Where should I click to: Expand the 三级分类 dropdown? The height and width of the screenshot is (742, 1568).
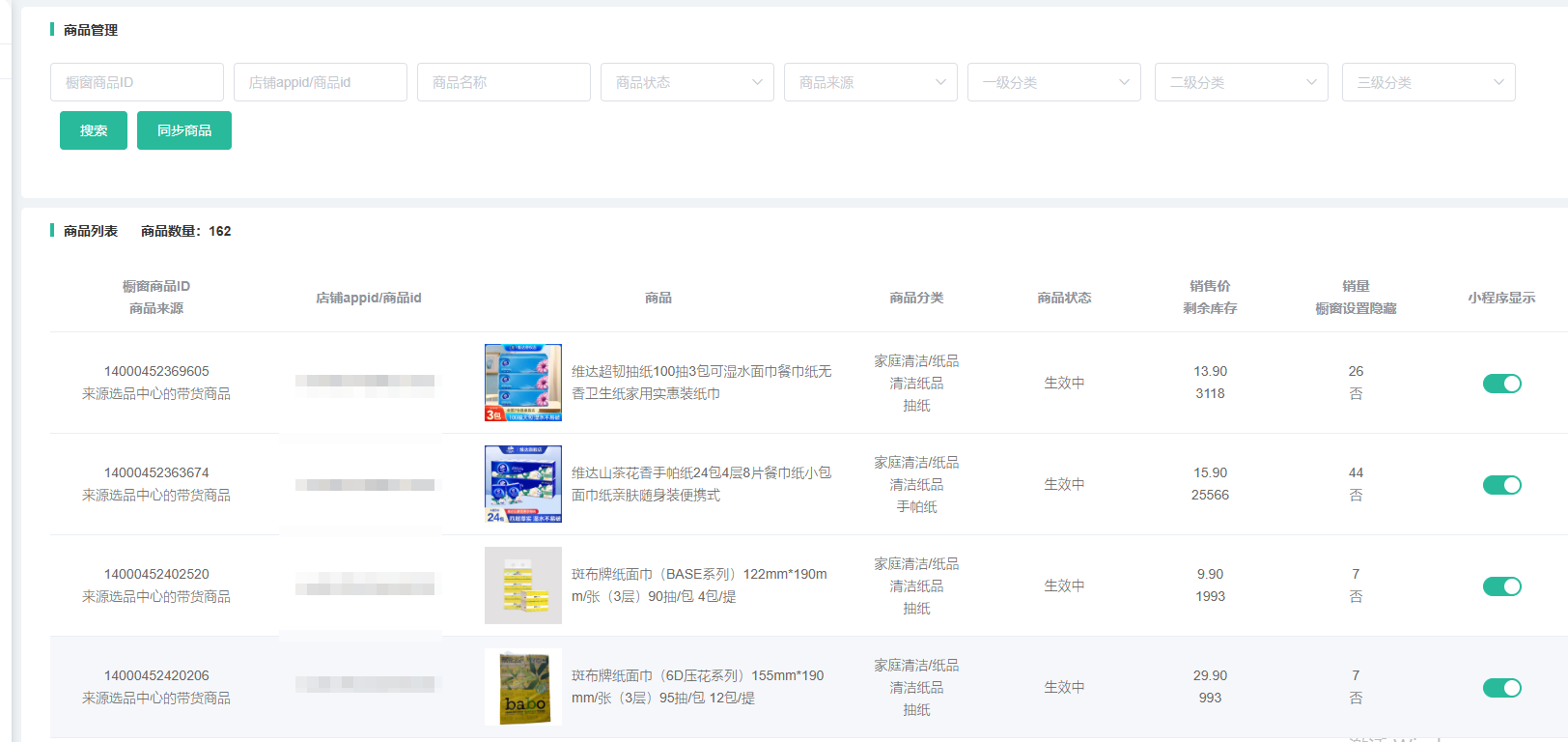coord(1428,82)
